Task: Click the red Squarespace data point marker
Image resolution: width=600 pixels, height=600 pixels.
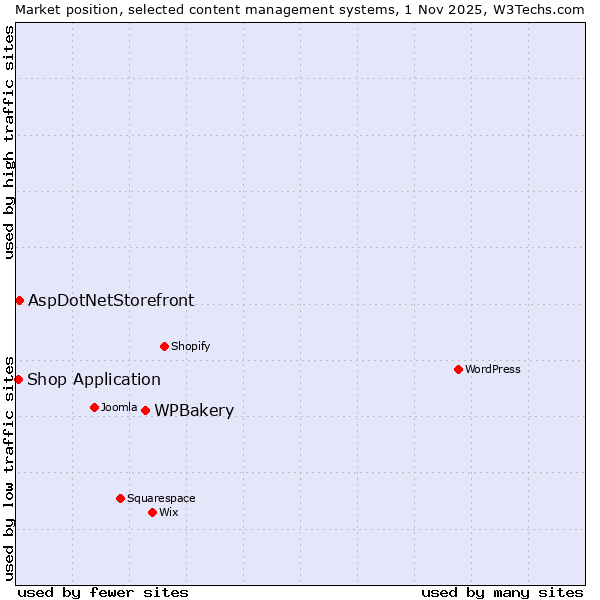Action: 120,498
